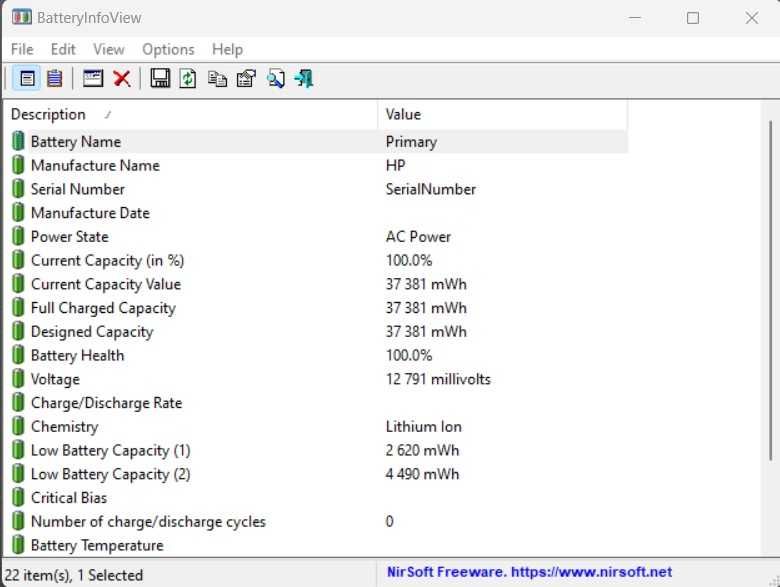Open the Options menu
780x587 pixels.
(168, 49)
